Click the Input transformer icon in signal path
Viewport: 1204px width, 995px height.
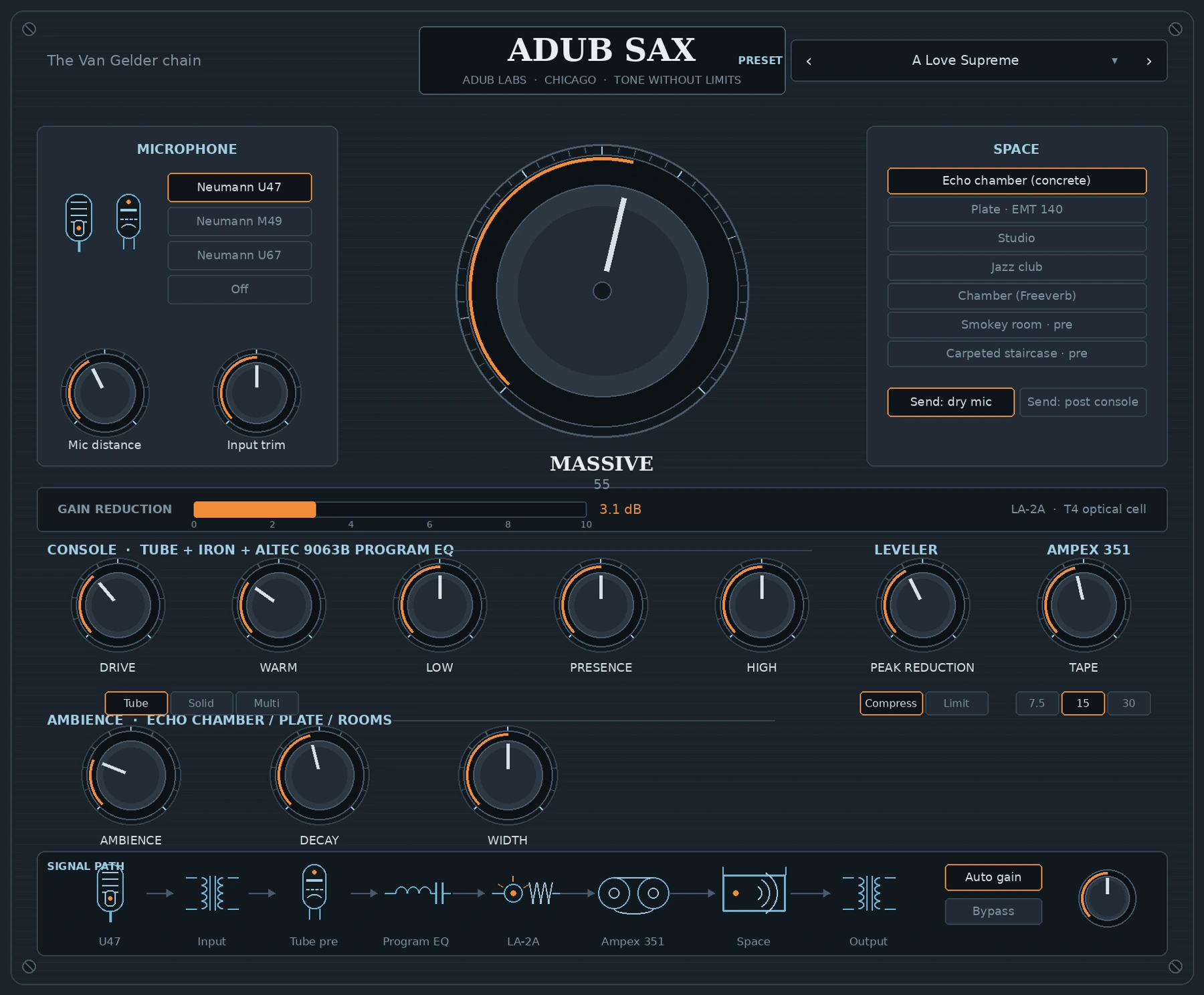click(x=212, y=893)
